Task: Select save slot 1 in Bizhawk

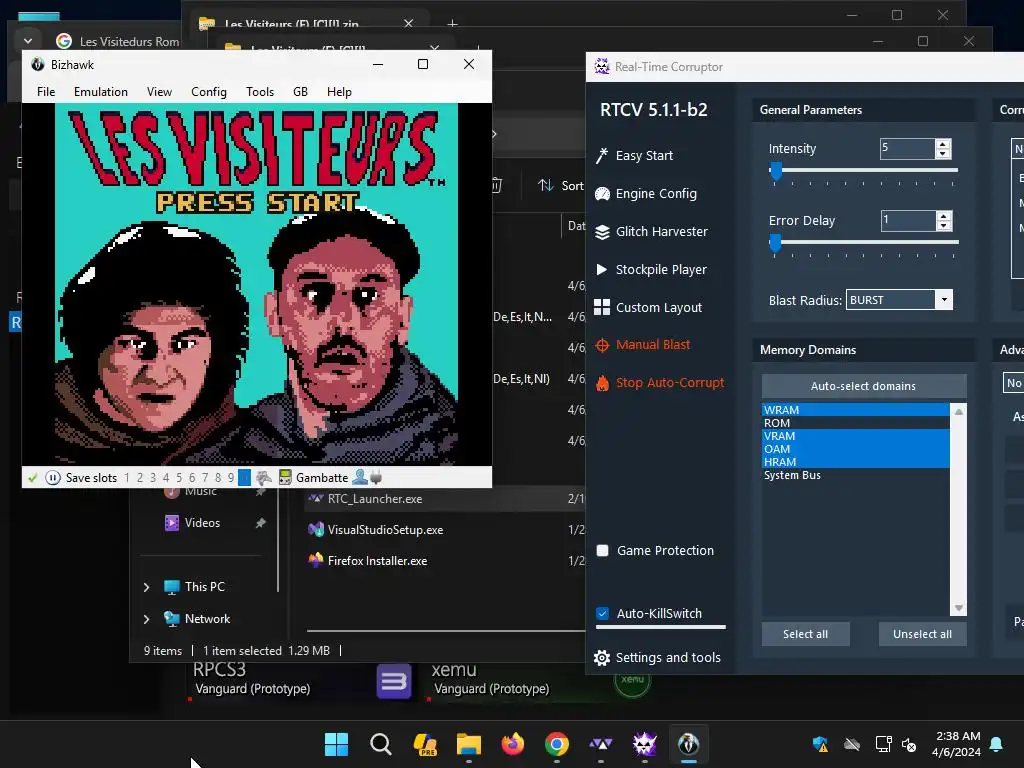Action: 127,477
